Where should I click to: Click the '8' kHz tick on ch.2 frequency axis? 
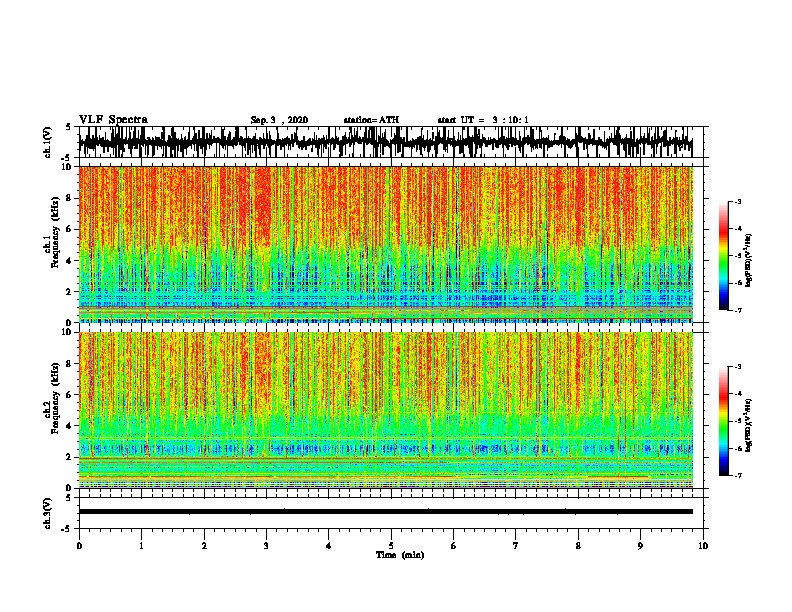(x=70, y=364)
